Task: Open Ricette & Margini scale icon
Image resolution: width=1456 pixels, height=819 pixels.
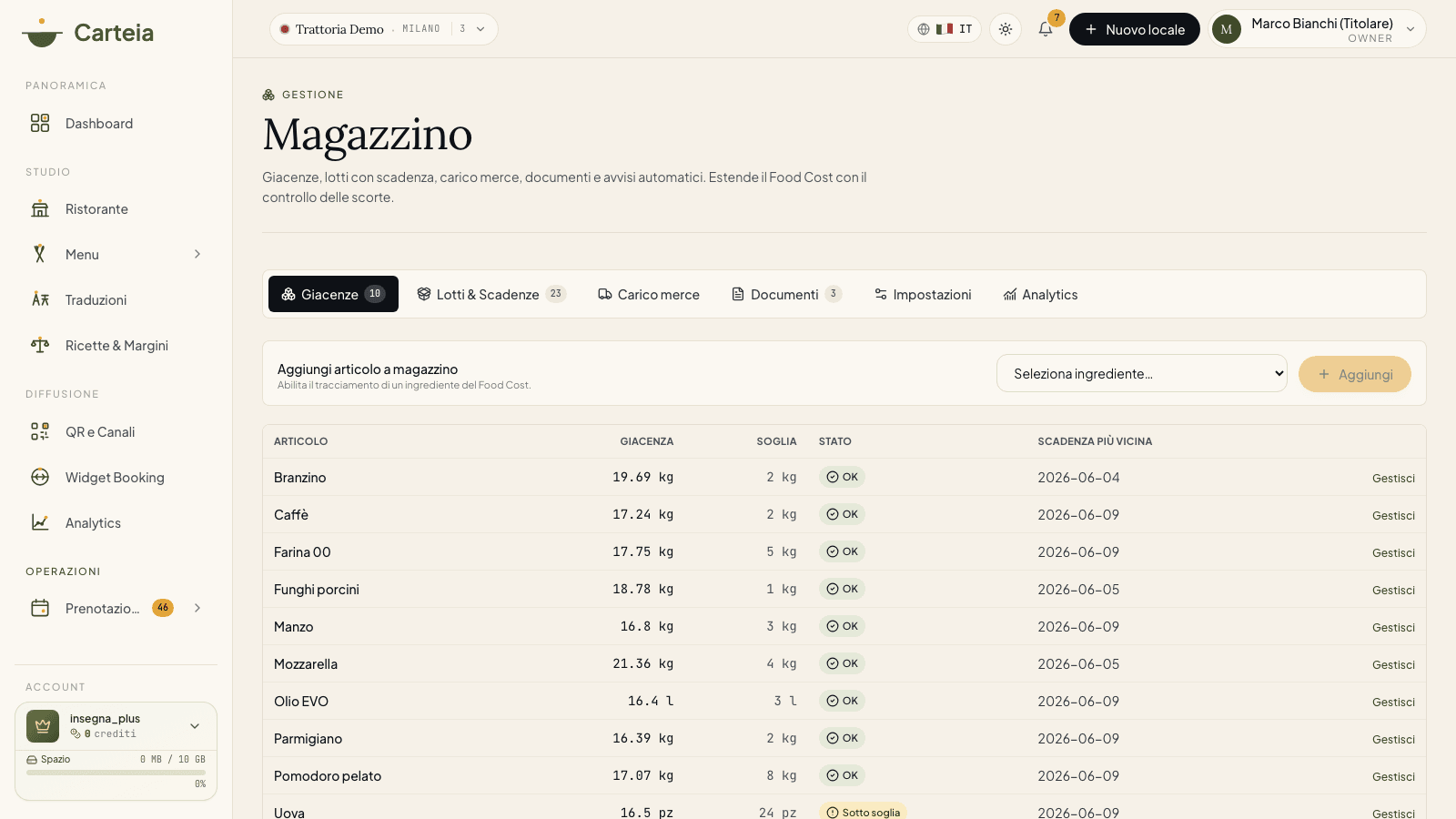Action: tap(40, 346)
